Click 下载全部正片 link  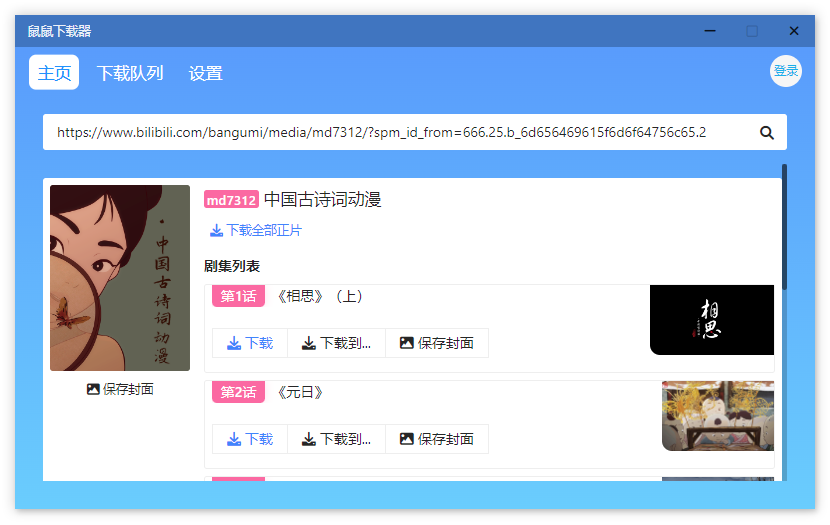click(256, 230)
